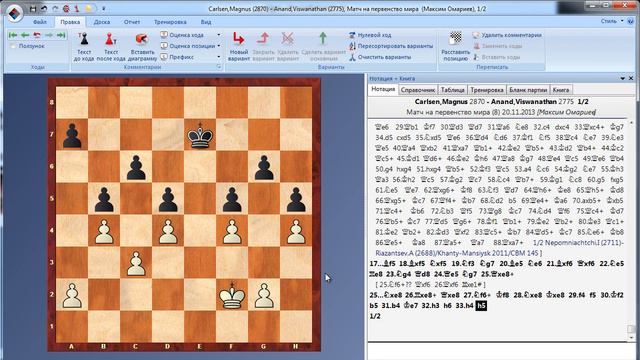
Task: Jump to the end of the game
Action: coord(61,35)
